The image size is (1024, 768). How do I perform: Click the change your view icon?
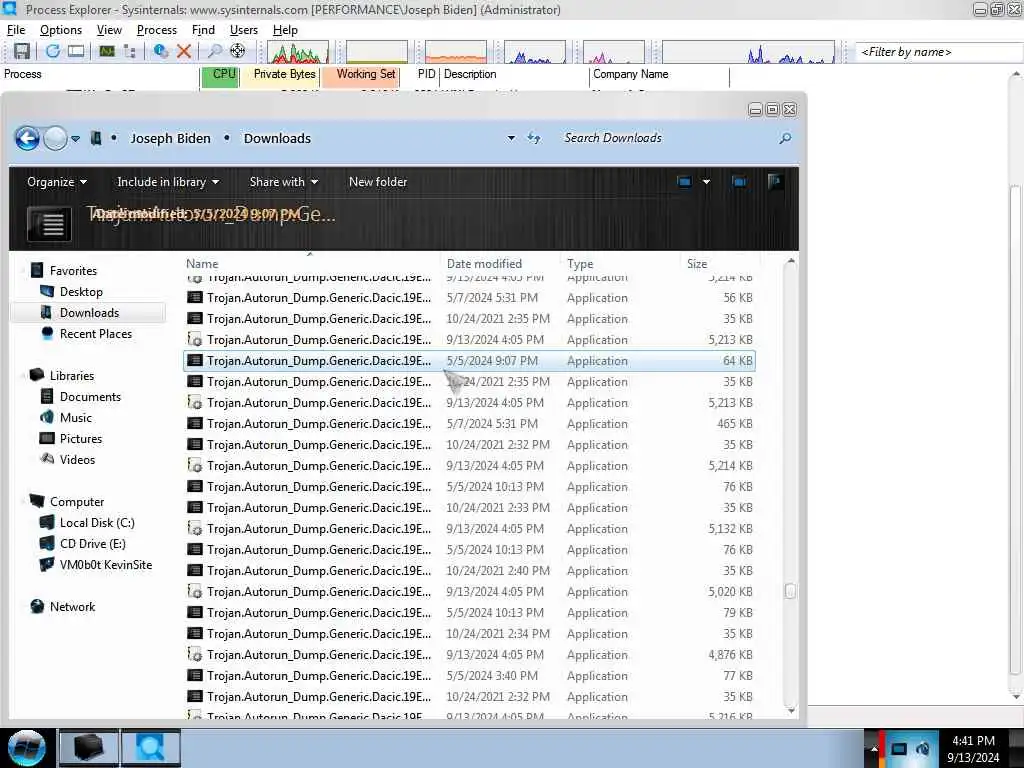[684, 182]
